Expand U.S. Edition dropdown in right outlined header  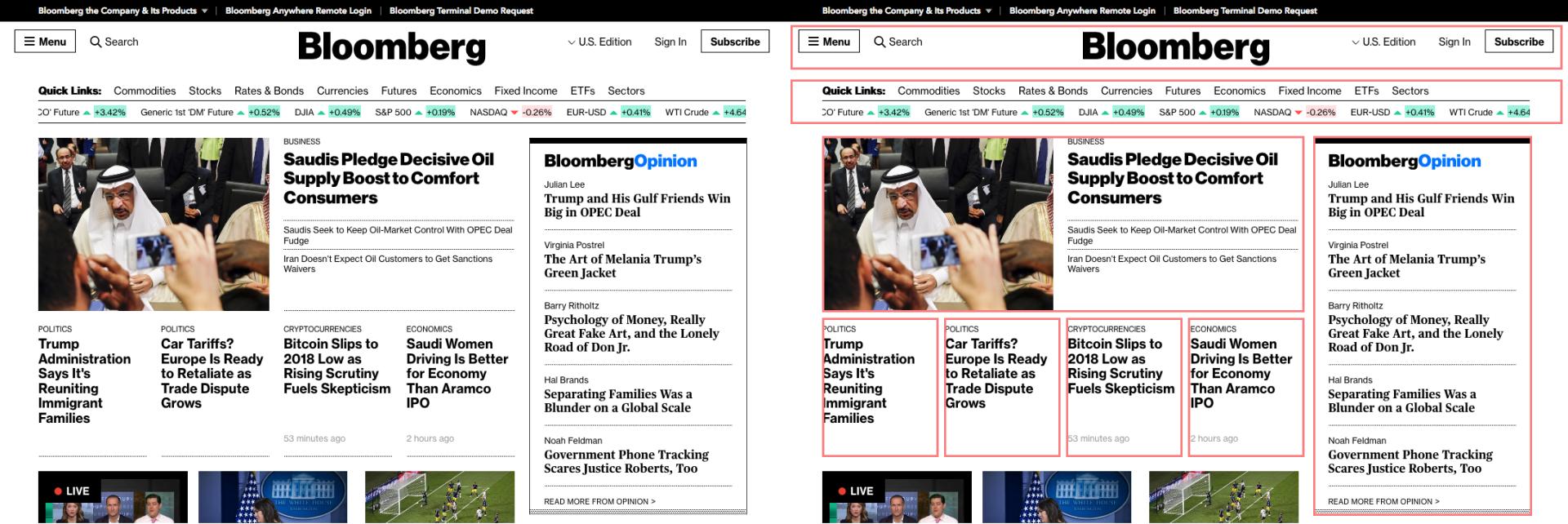coord(1384,42)
